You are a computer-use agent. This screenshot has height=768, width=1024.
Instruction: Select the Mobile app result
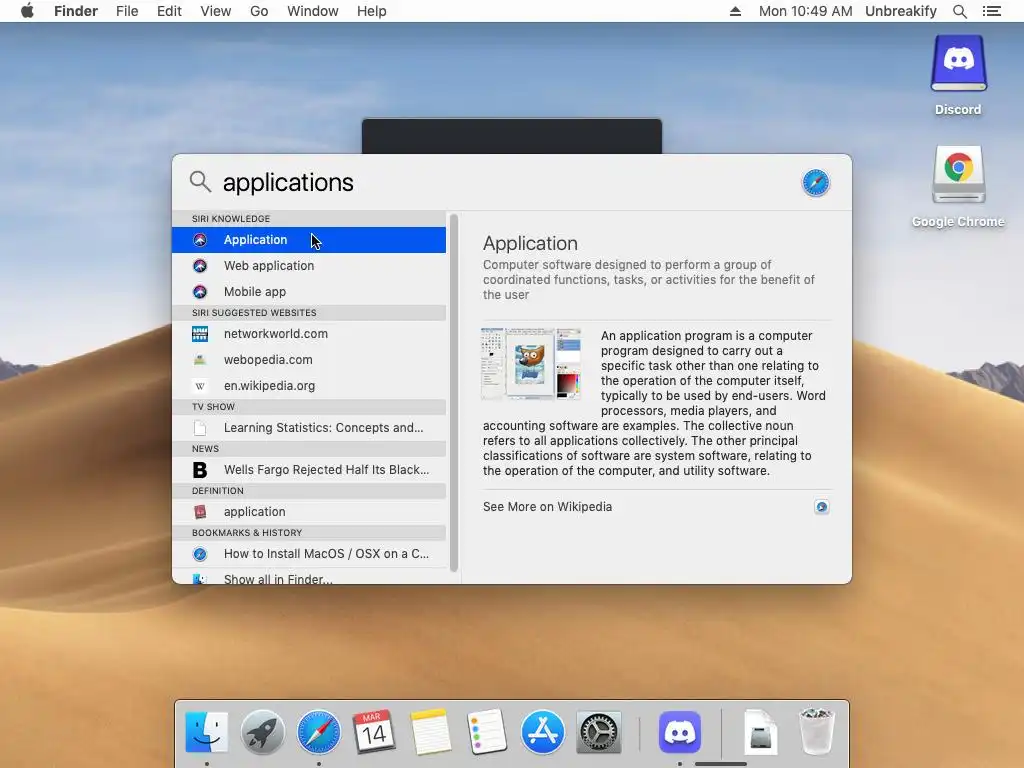(309, 292)
